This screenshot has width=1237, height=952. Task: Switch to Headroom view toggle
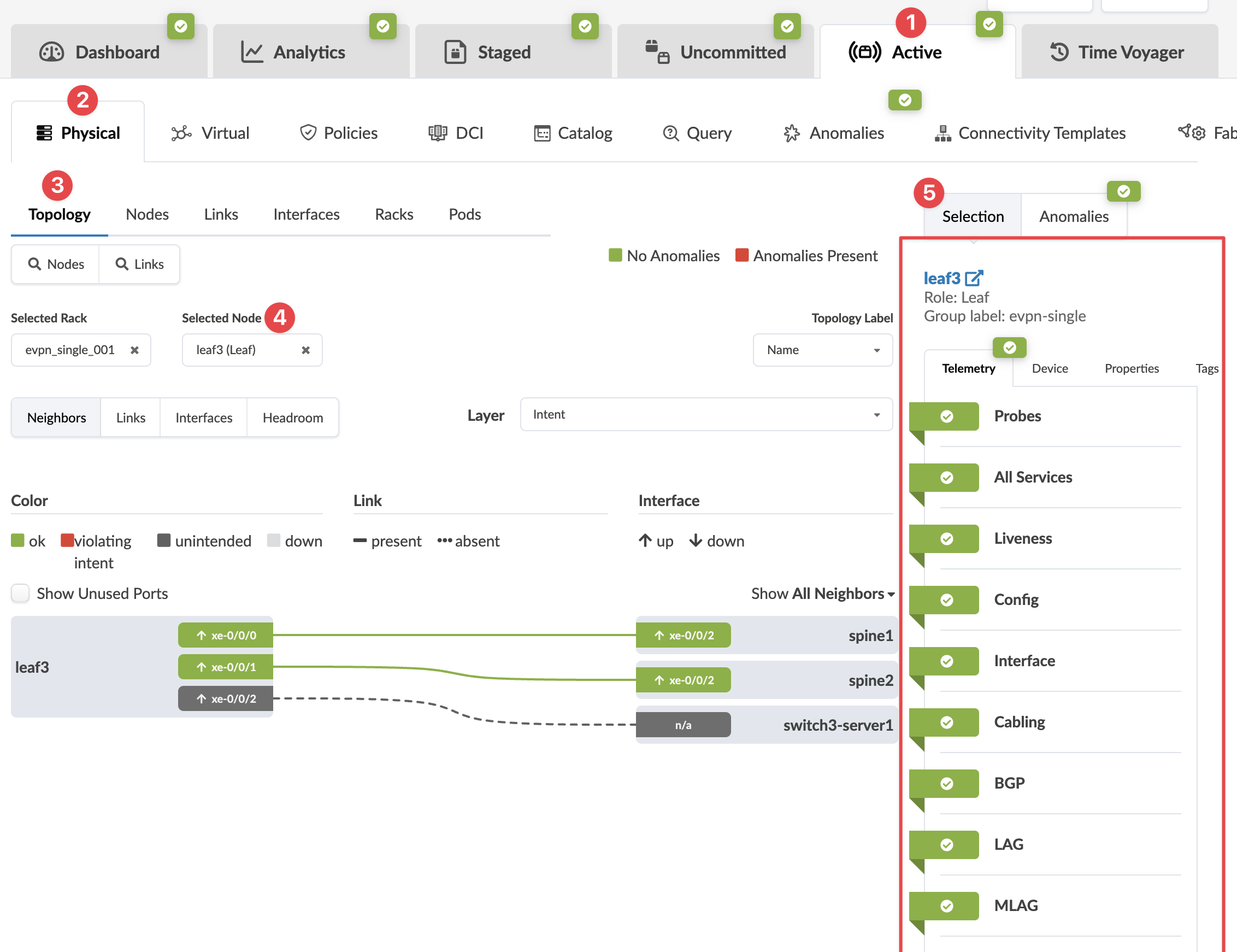click(x=292, y=418)
